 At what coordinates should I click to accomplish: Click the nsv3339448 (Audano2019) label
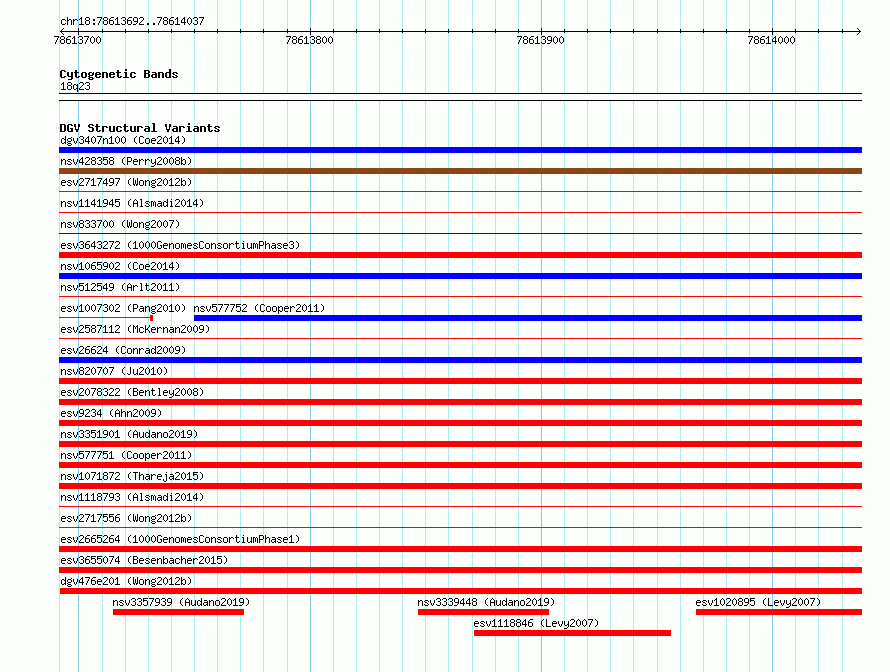pos(486,602)
